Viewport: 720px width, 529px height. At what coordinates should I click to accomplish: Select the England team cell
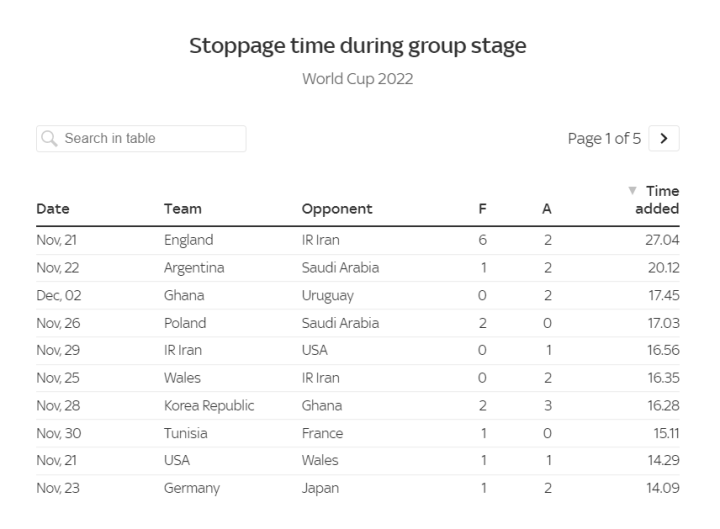click(x=189, y=241)
